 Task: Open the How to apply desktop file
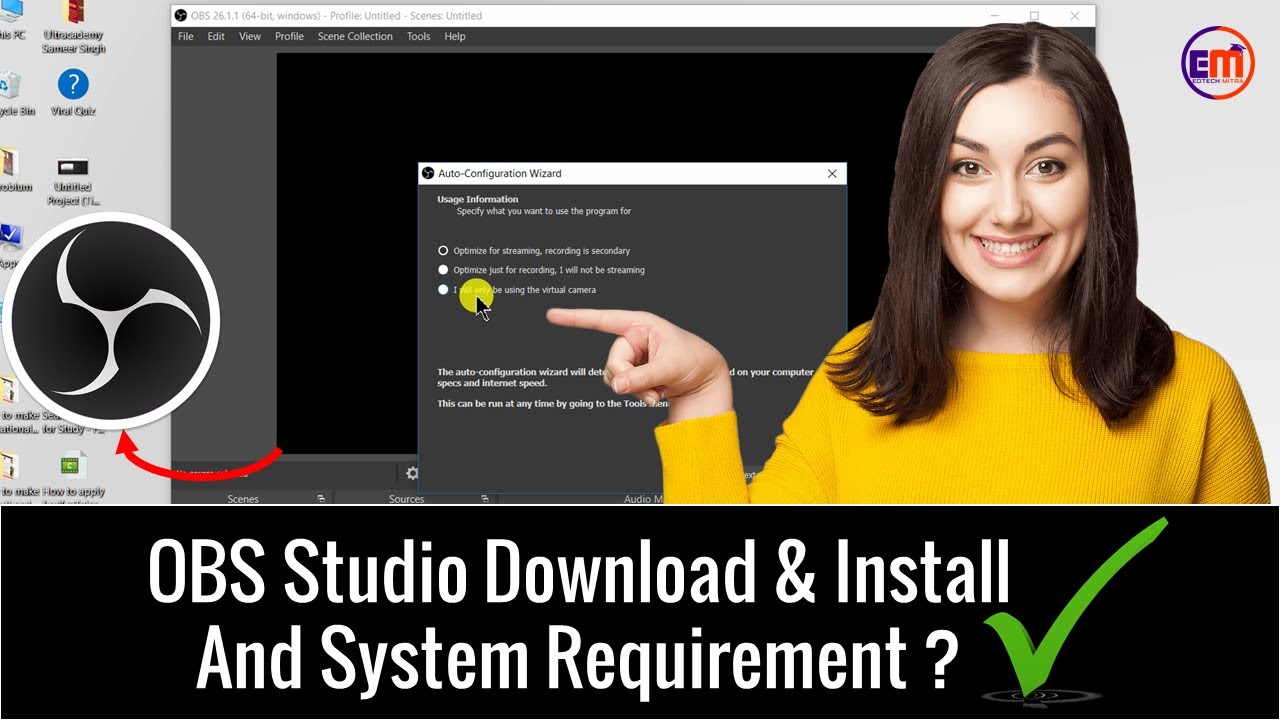(73, 477)
